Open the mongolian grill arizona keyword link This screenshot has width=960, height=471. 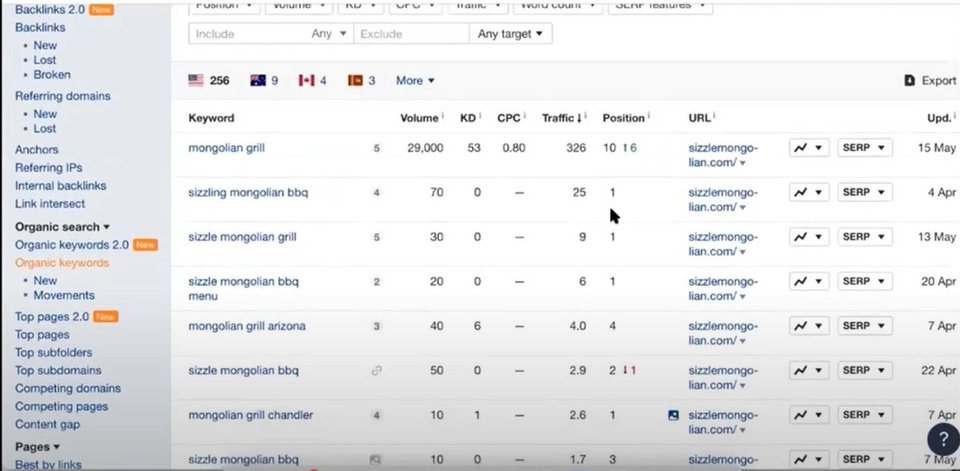[x=247, y=326]
